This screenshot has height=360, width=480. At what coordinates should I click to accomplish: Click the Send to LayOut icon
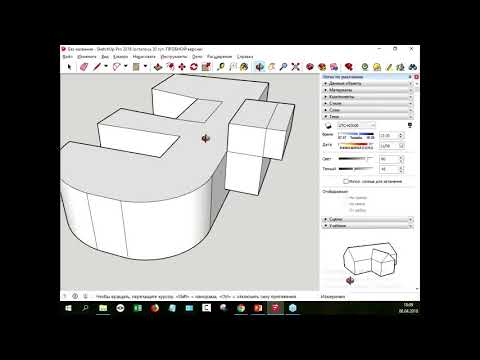(x=334, y=67)
